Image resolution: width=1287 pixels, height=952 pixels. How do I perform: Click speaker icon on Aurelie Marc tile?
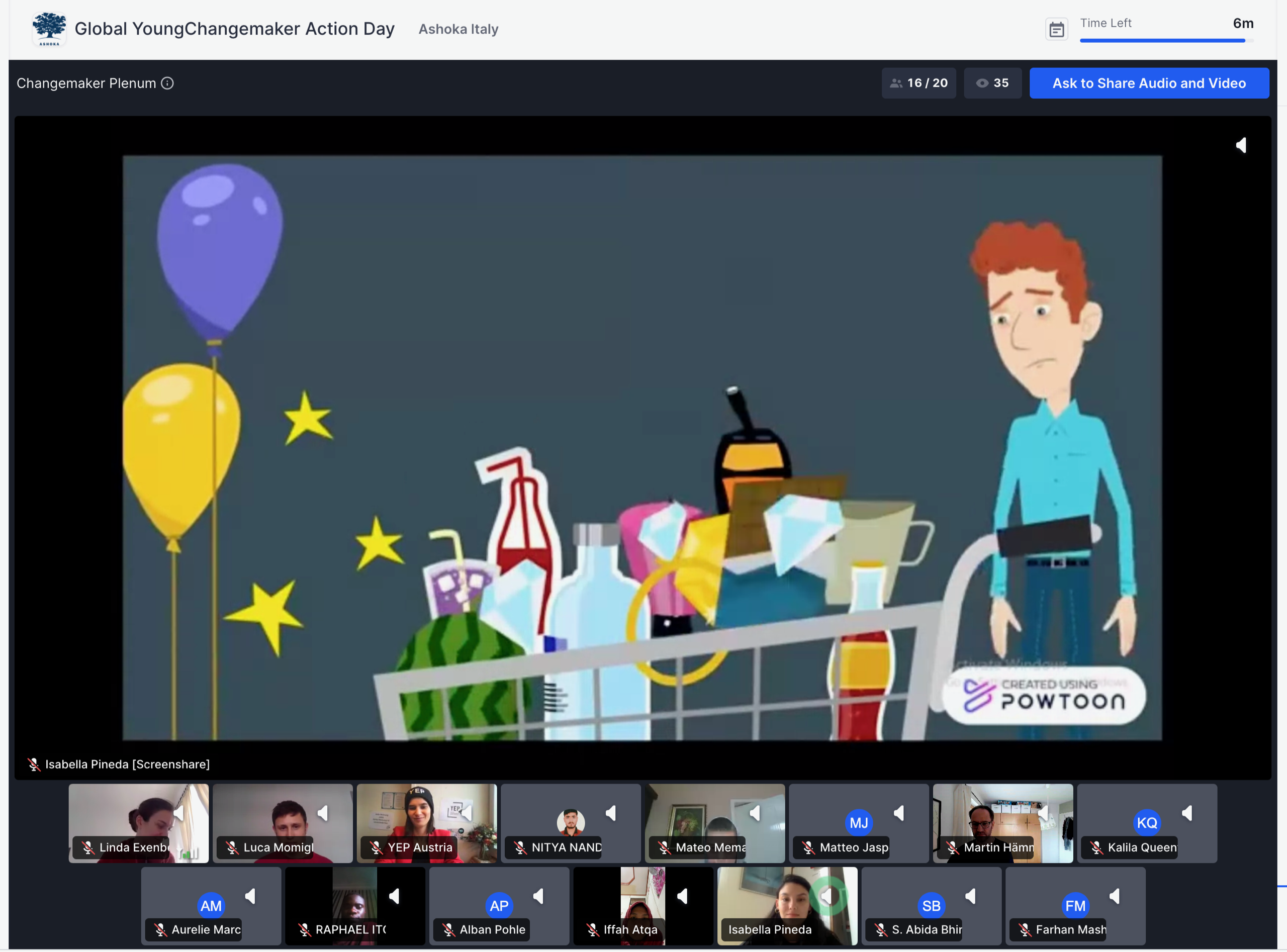click(x=250, y=896)
